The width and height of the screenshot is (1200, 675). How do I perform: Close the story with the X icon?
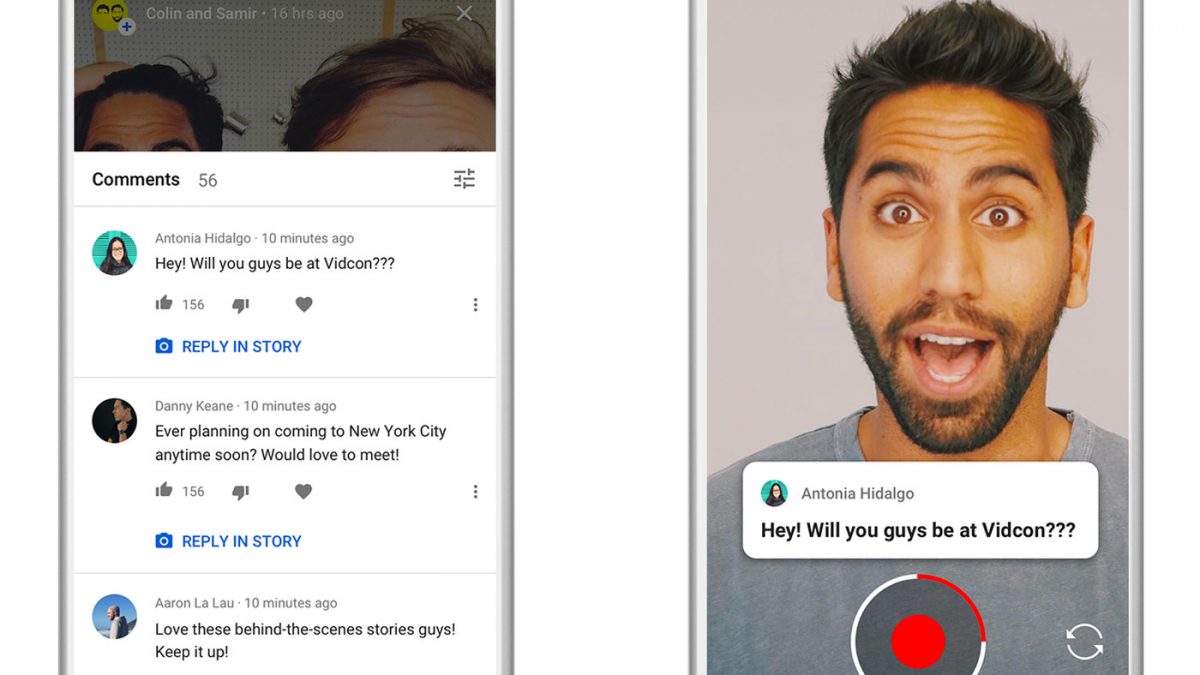464,14
